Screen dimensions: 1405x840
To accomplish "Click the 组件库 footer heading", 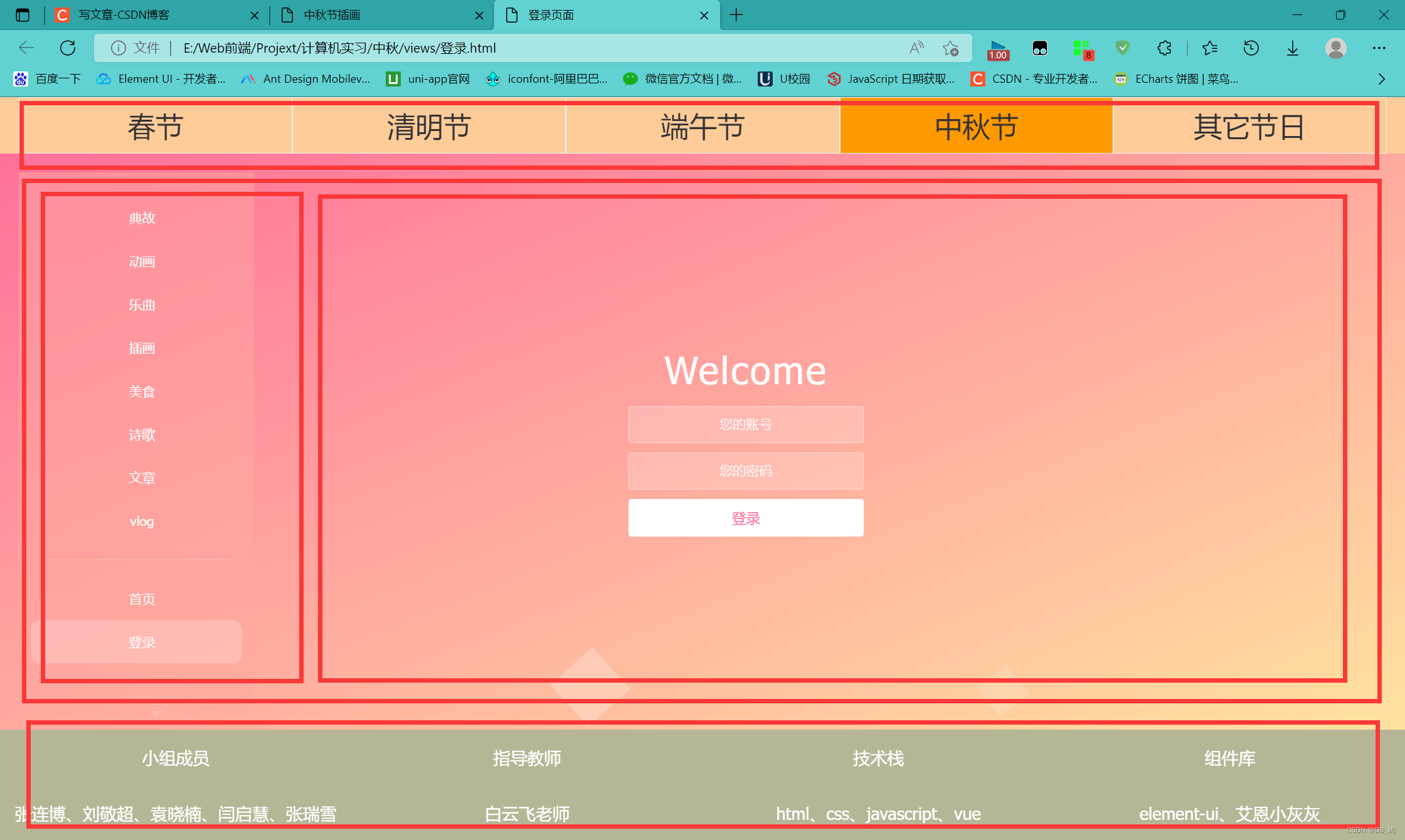I will (x=1230, y=759).
